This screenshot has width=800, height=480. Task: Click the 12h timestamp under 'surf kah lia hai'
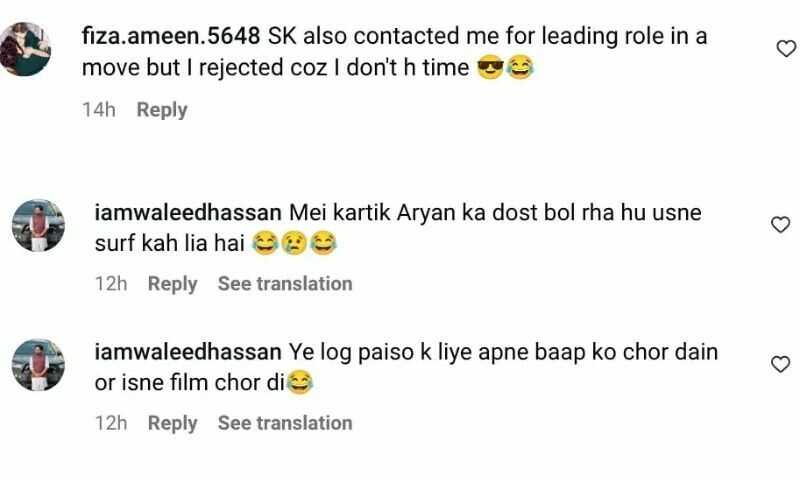(111, 284)
